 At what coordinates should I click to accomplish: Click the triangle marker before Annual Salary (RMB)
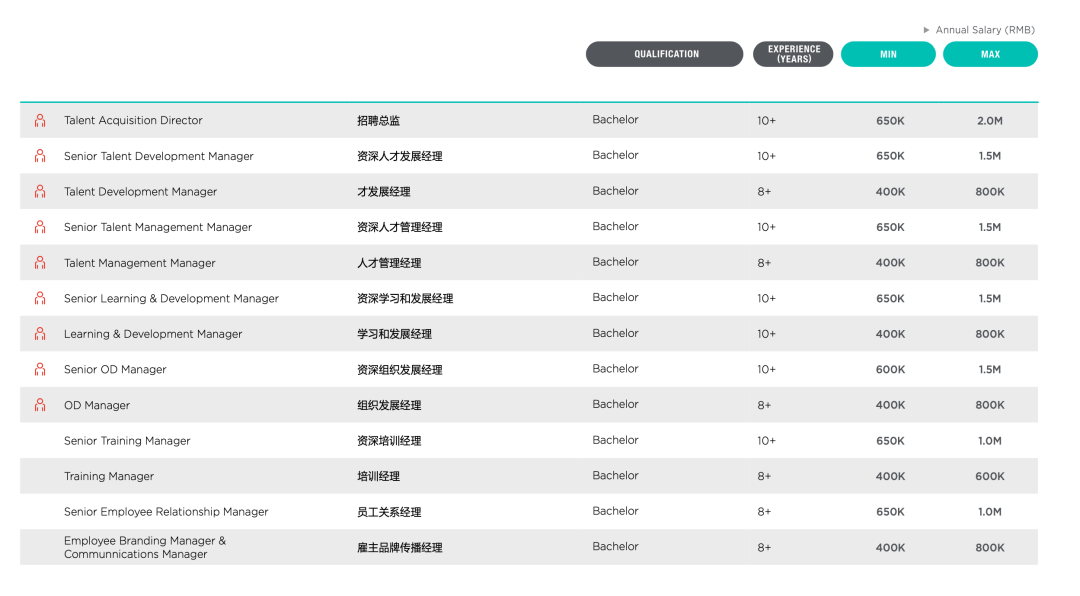(926, 30)
